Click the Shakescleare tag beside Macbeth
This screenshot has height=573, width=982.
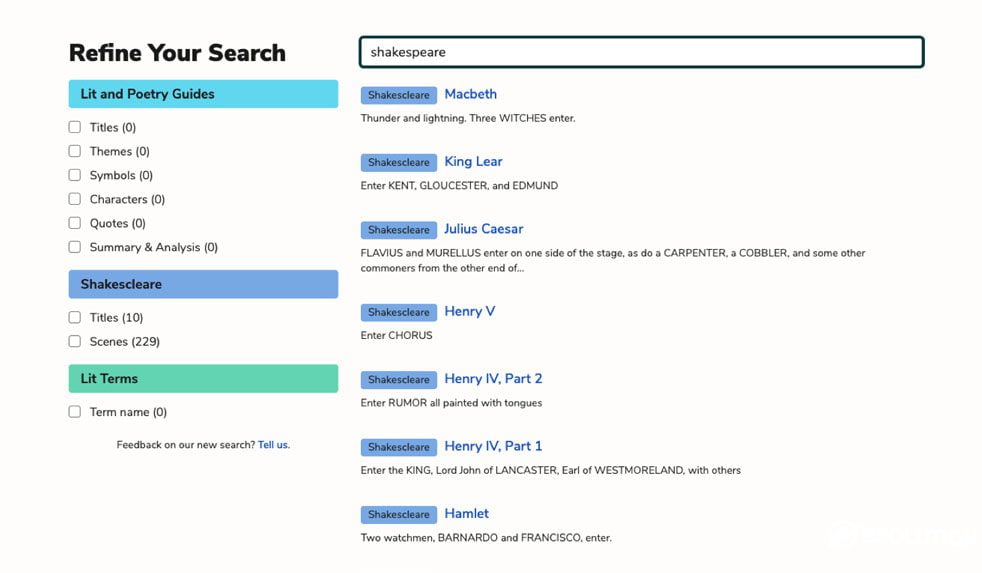pyautogui.click(x=398, y=95)
